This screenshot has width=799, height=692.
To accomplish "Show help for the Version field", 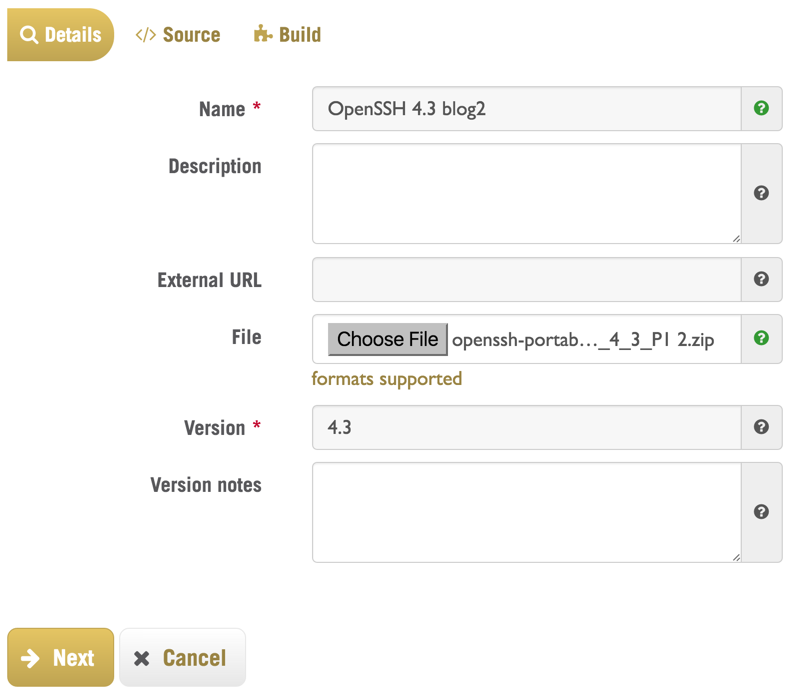I will point(761,427).
